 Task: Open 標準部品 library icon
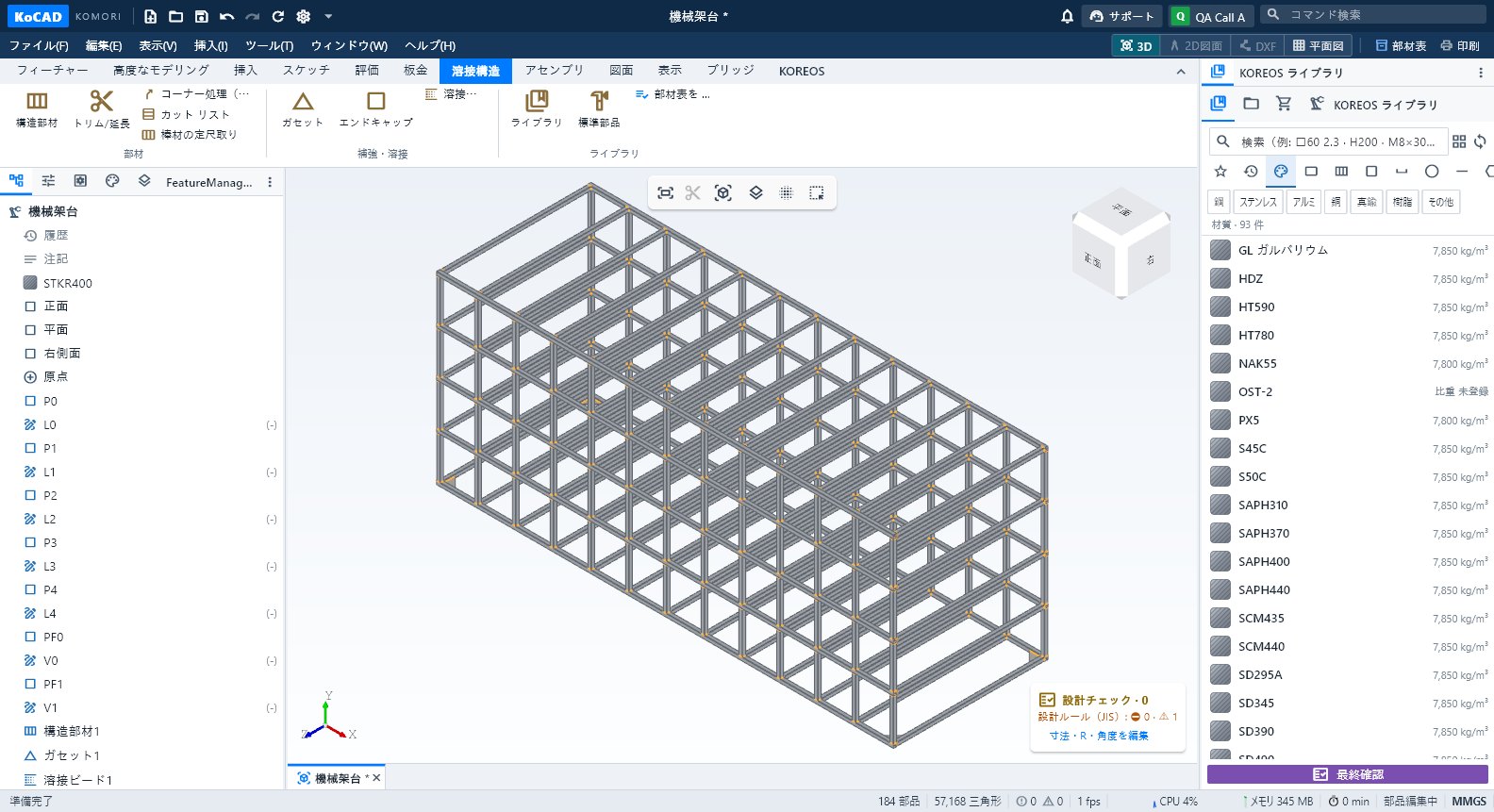coord(599,108)
